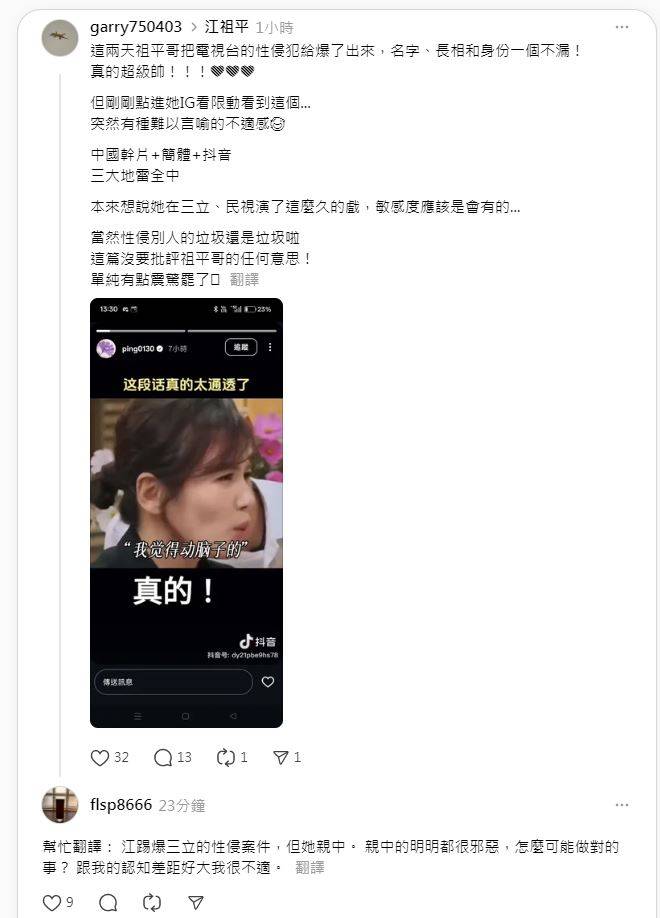Open comments on garry750403's post
660x918 pixels.
pyautogui.click(x=163, y=758)
